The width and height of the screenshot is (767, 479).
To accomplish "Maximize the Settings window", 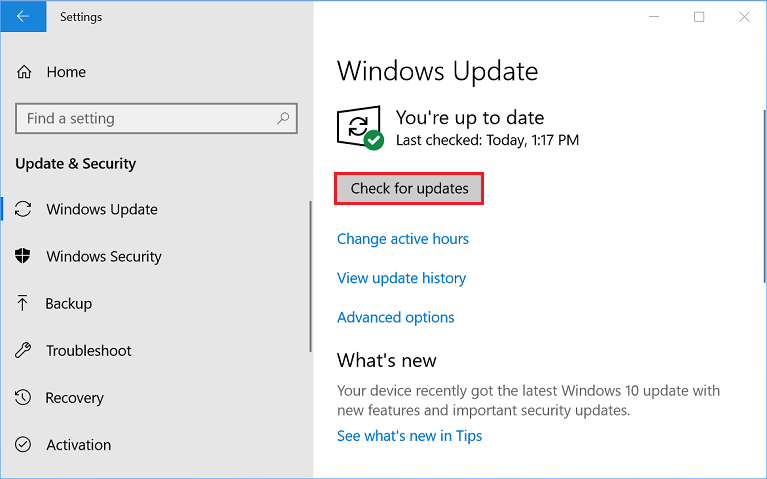I will (x=699, y=17).
